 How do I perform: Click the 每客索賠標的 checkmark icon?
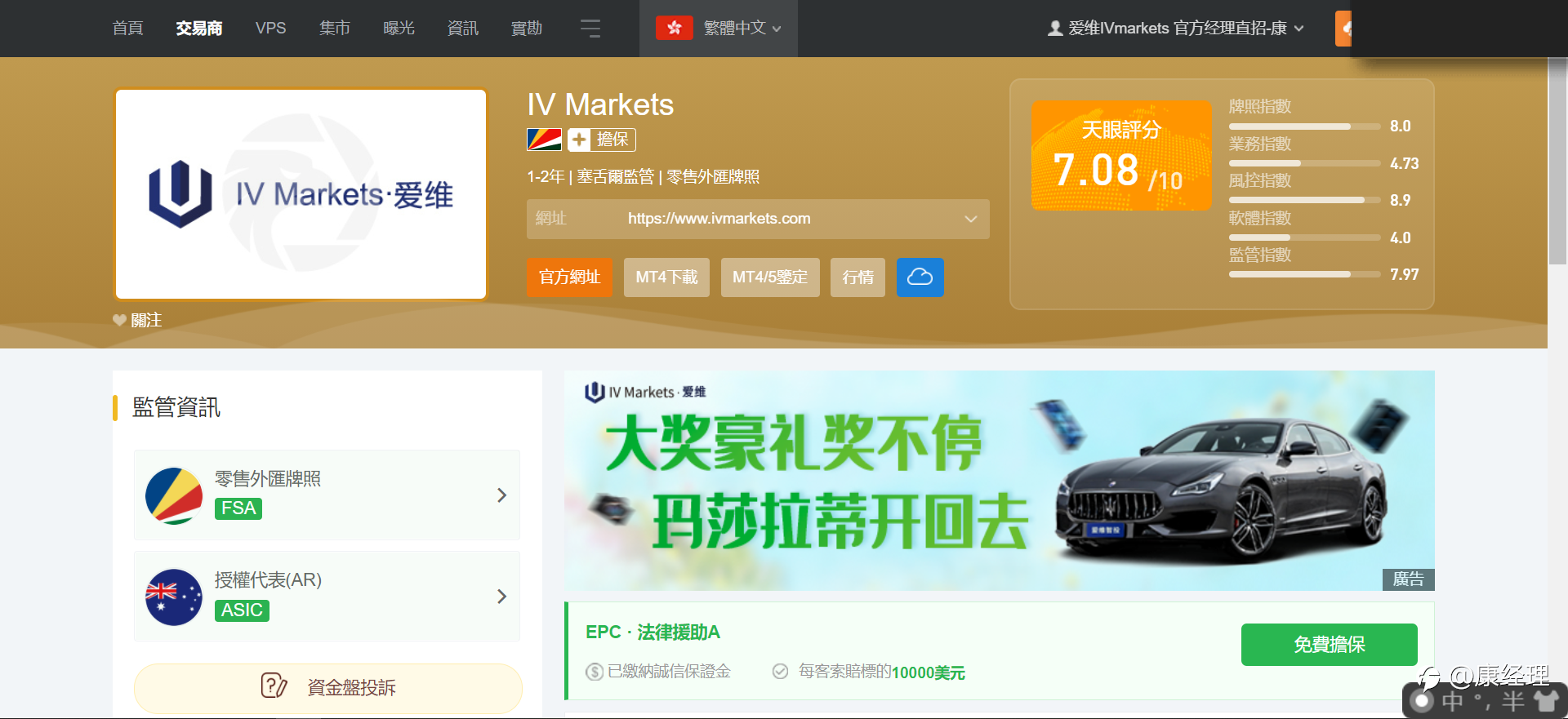point(780,671)
